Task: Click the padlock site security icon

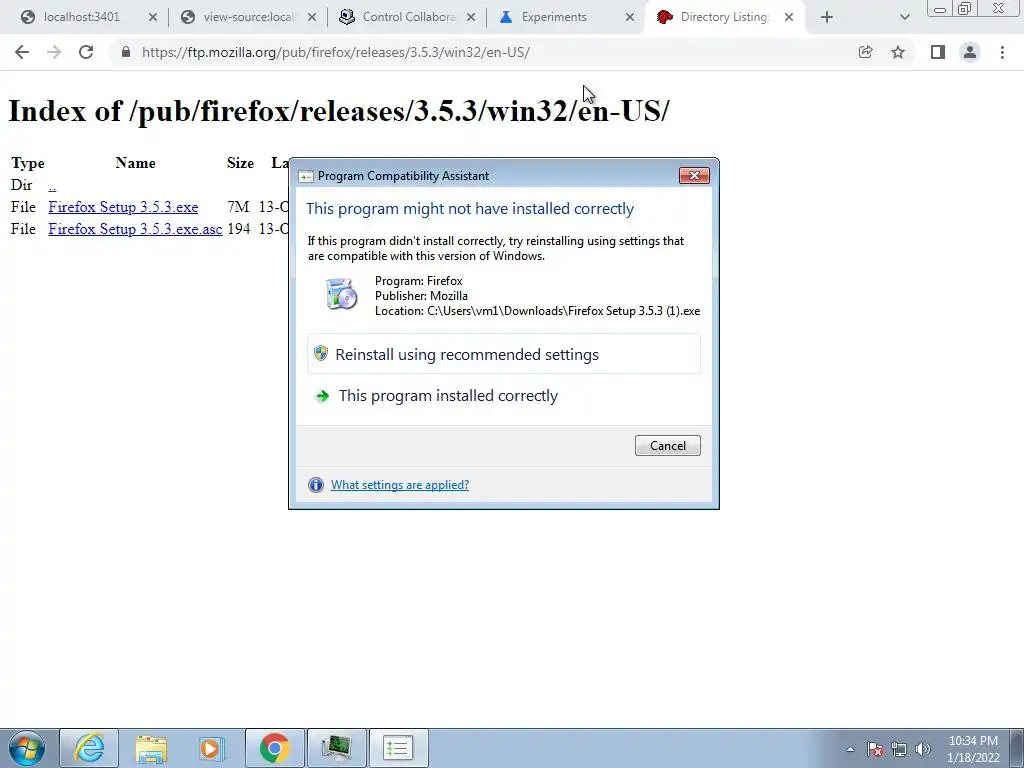Action: click(125, 52)
